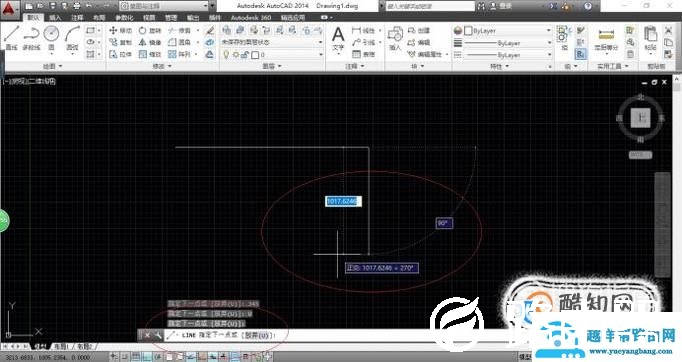Switch to the Annotate (注释) ribbon tab

tap(77, 18)
